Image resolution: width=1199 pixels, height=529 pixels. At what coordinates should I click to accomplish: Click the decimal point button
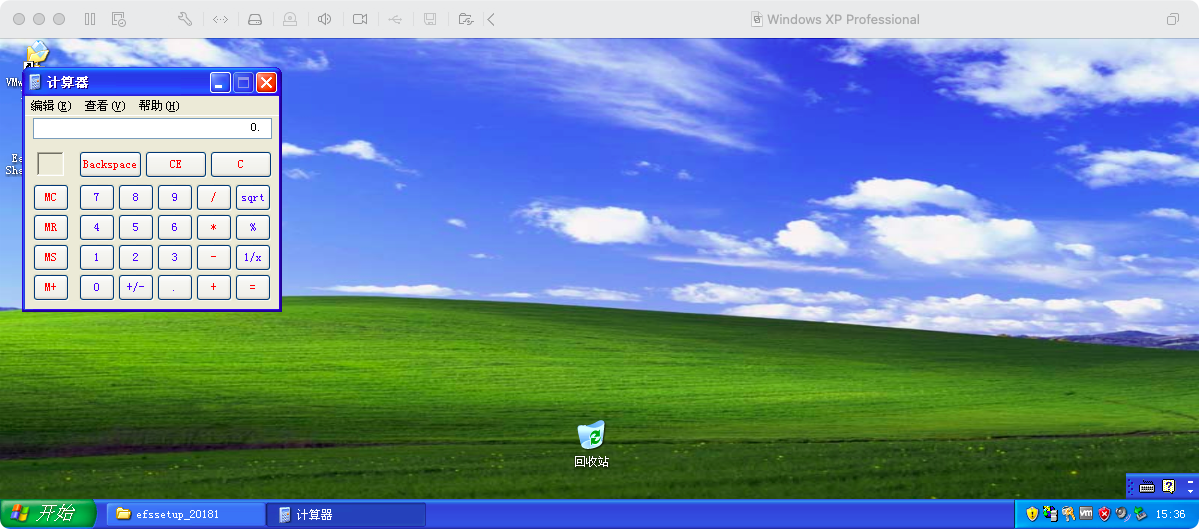[x=175, y=287]
